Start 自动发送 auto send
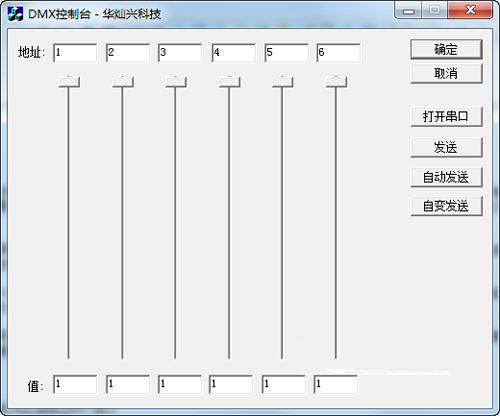500x416 pixels. click(x=446, y=177)
